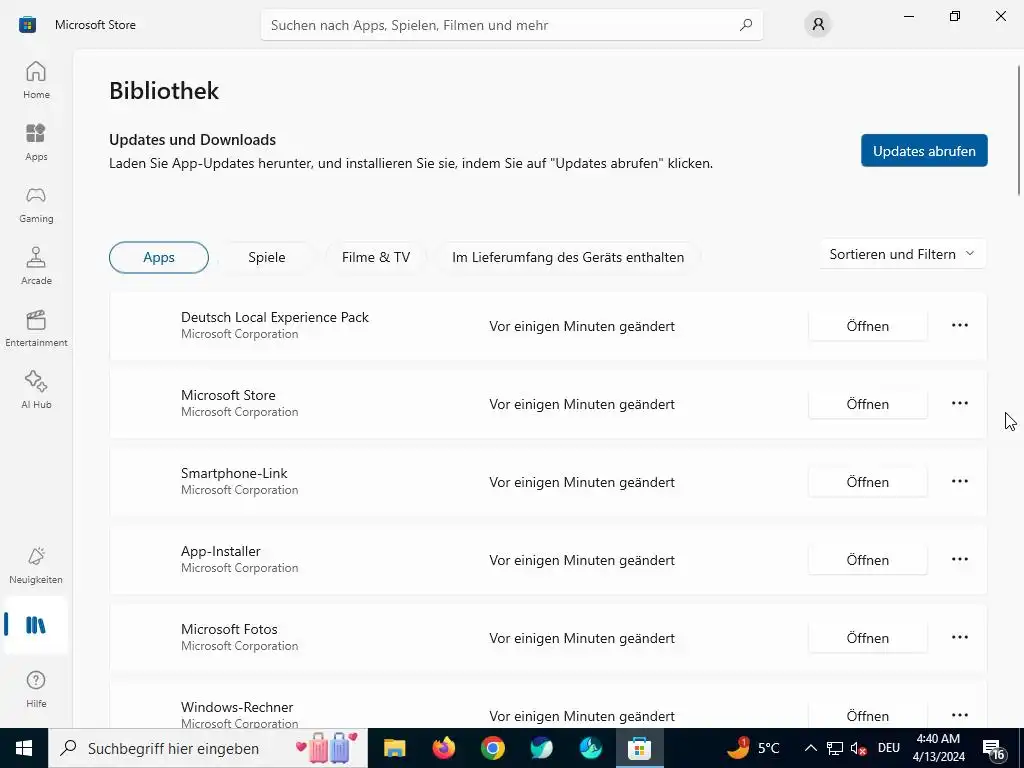The height and width of the screenshot is (768, 1024).
Task: Open the clock showing 4:40 AM
Action: (938, 748)
